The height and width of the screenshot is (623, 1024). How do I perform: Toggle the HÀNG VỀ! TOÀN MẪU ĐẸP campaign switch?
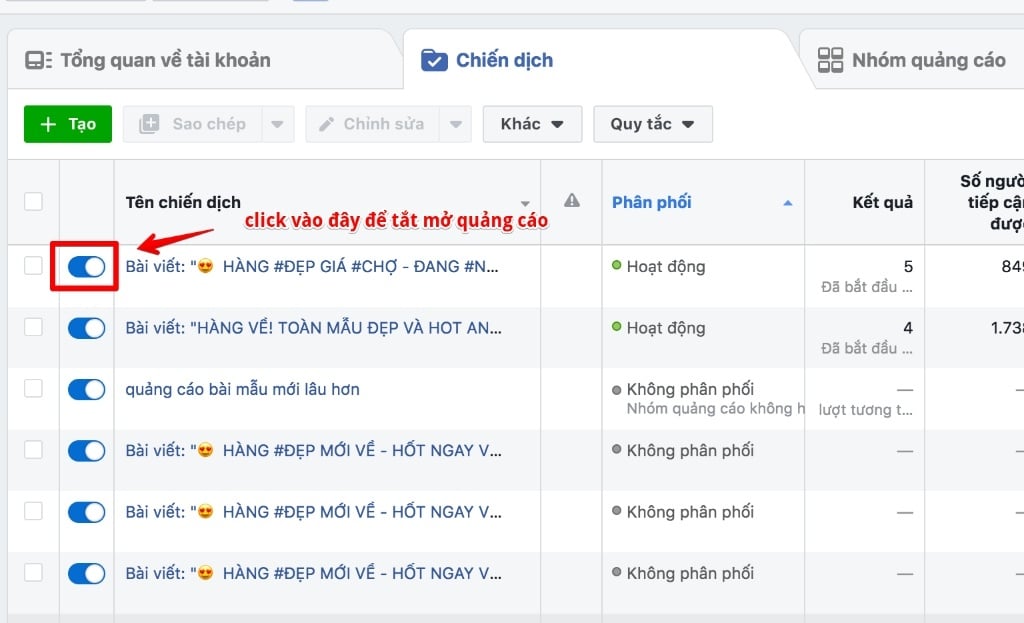pos(86,328)
